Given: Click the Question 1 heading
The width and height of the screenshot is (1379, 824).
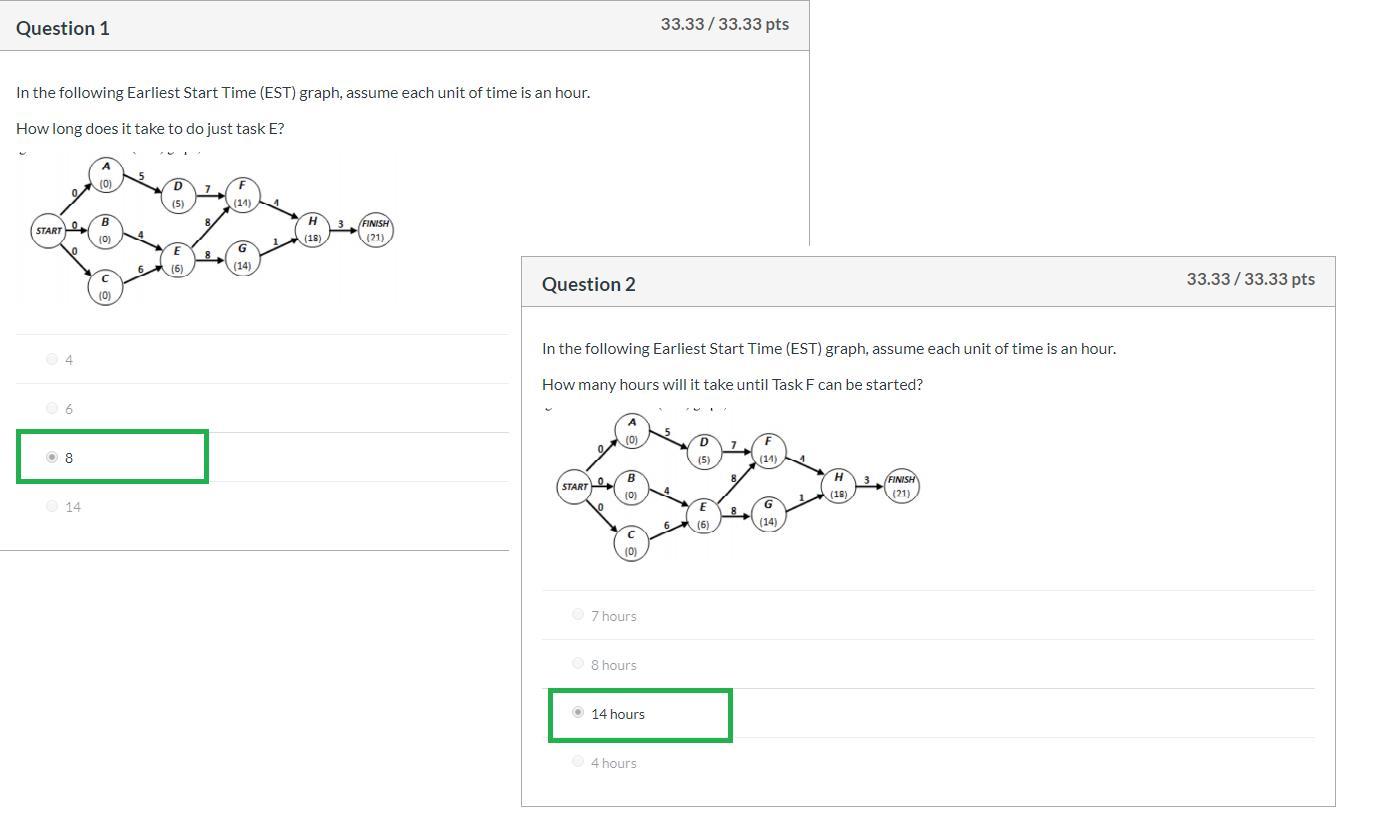Looking at the screenshot, I should coord(63,28).
